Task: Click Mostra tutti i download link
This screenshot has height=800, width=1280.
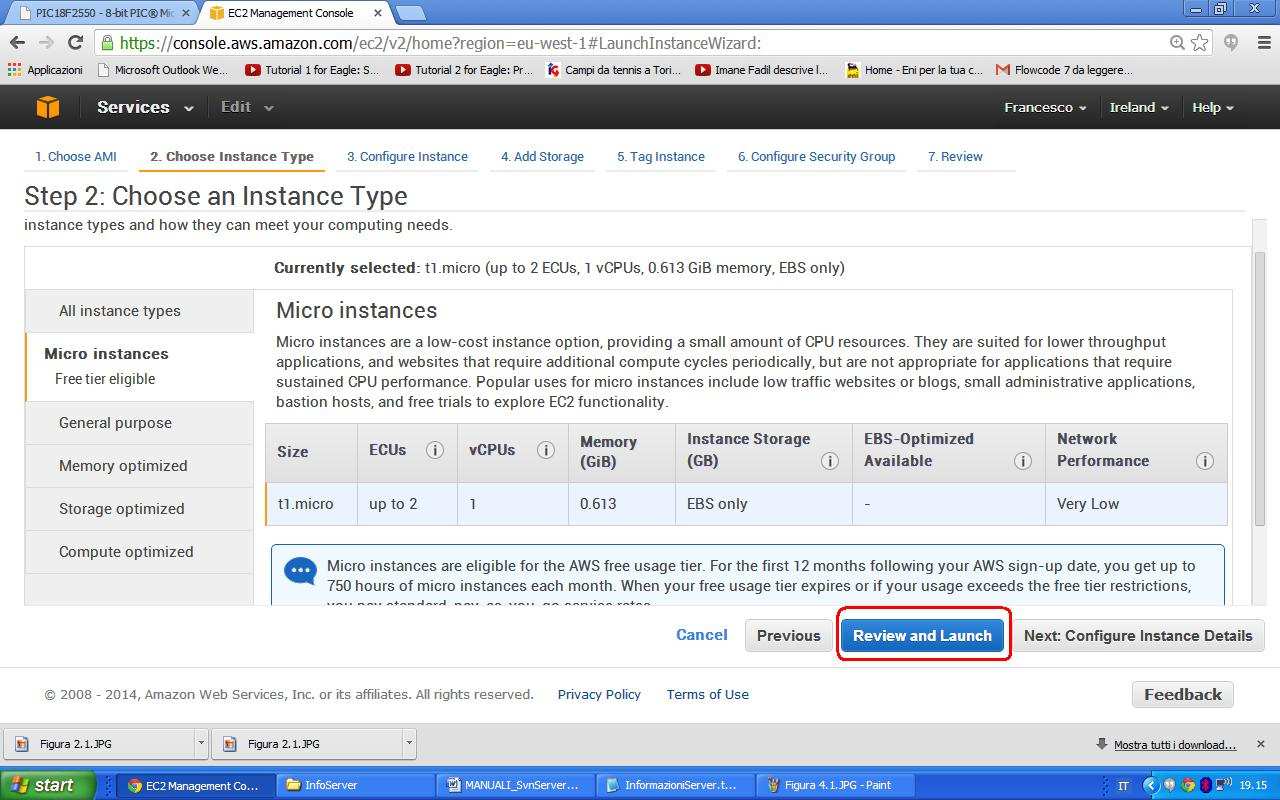Action: (1175, 744)
